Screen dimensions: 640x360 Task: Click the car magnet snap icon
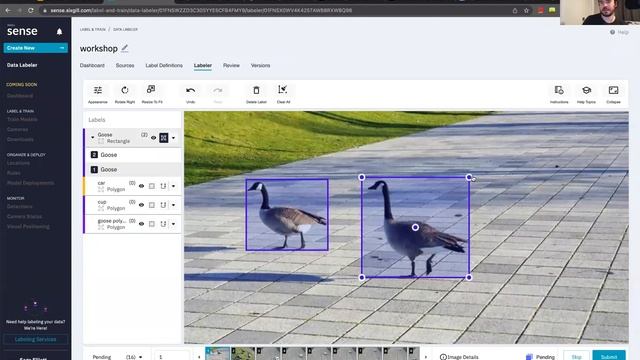point(163,186)
